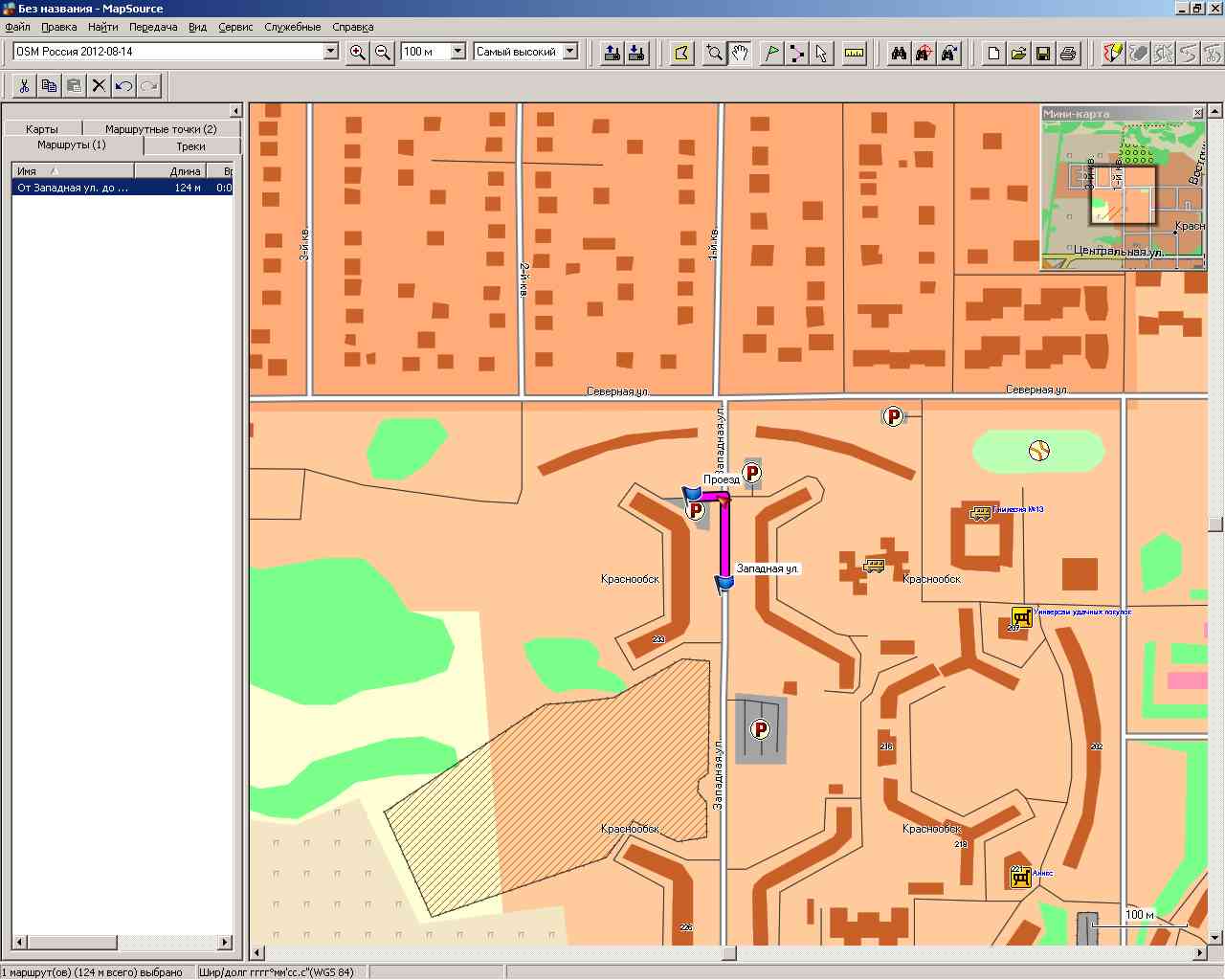Open the Сервис menu
This screenshot has height=980, width=1225.
[x=235, y=27]
